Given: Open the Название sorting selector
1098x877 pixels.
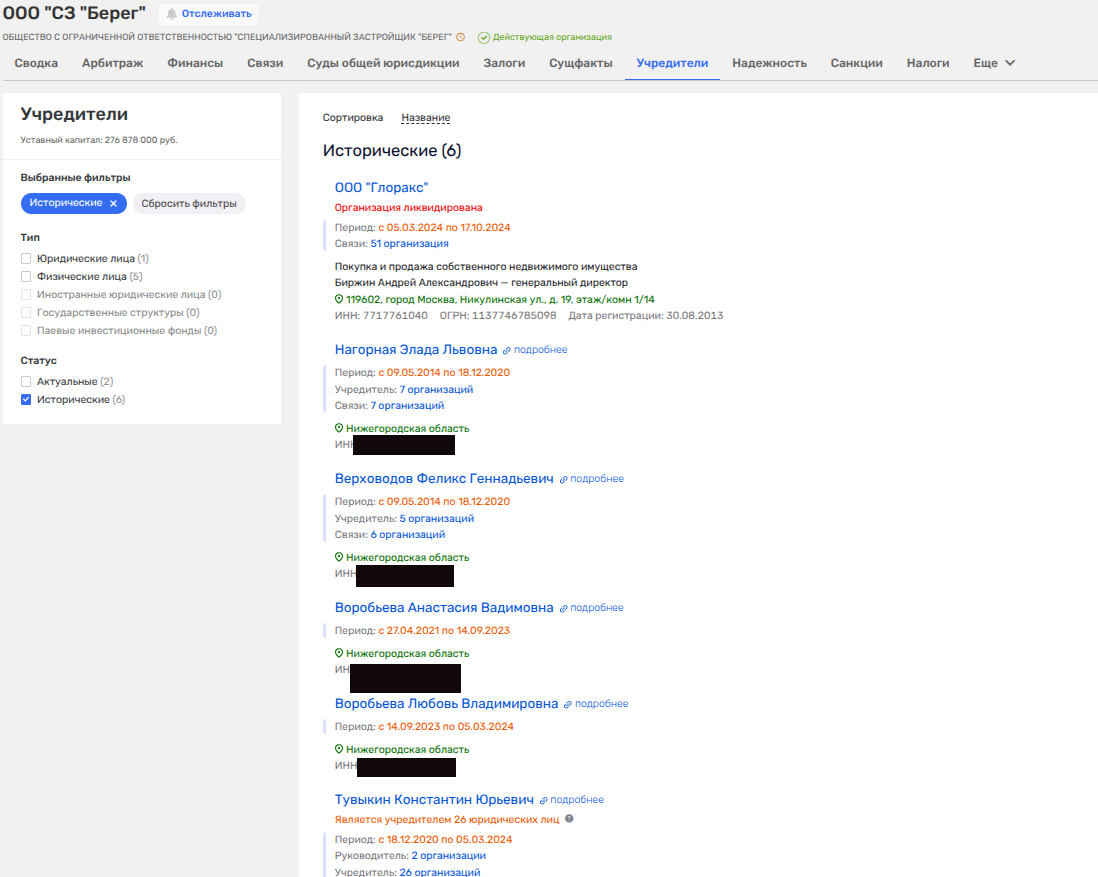Looking at the screenshot, I should 425,118.
